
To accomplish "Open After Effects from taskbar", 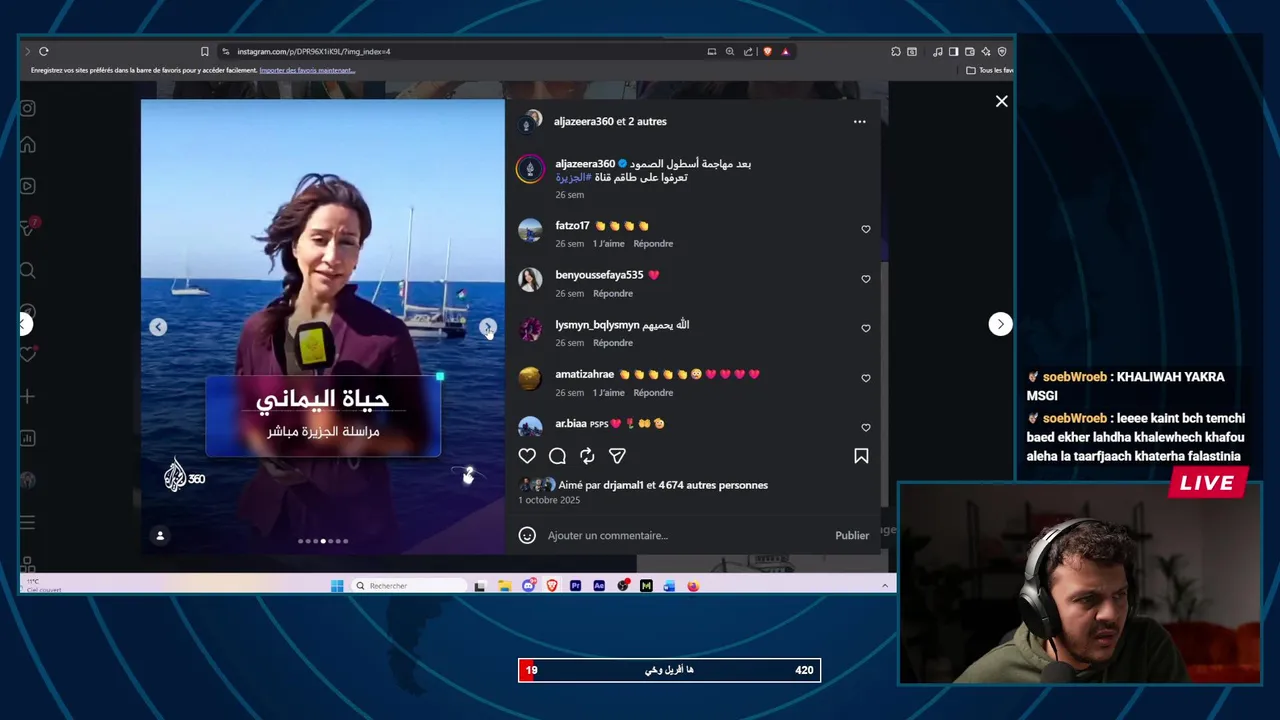I will click(x=599, y=586).
